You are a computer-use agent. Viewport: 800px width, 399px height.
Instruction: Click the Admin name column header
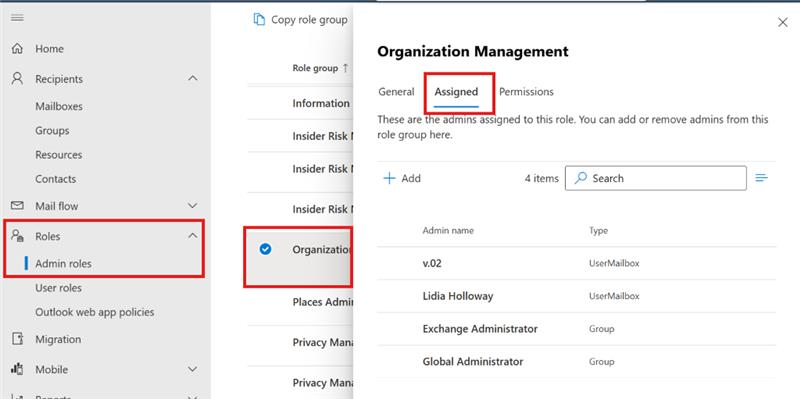point(448,231)
